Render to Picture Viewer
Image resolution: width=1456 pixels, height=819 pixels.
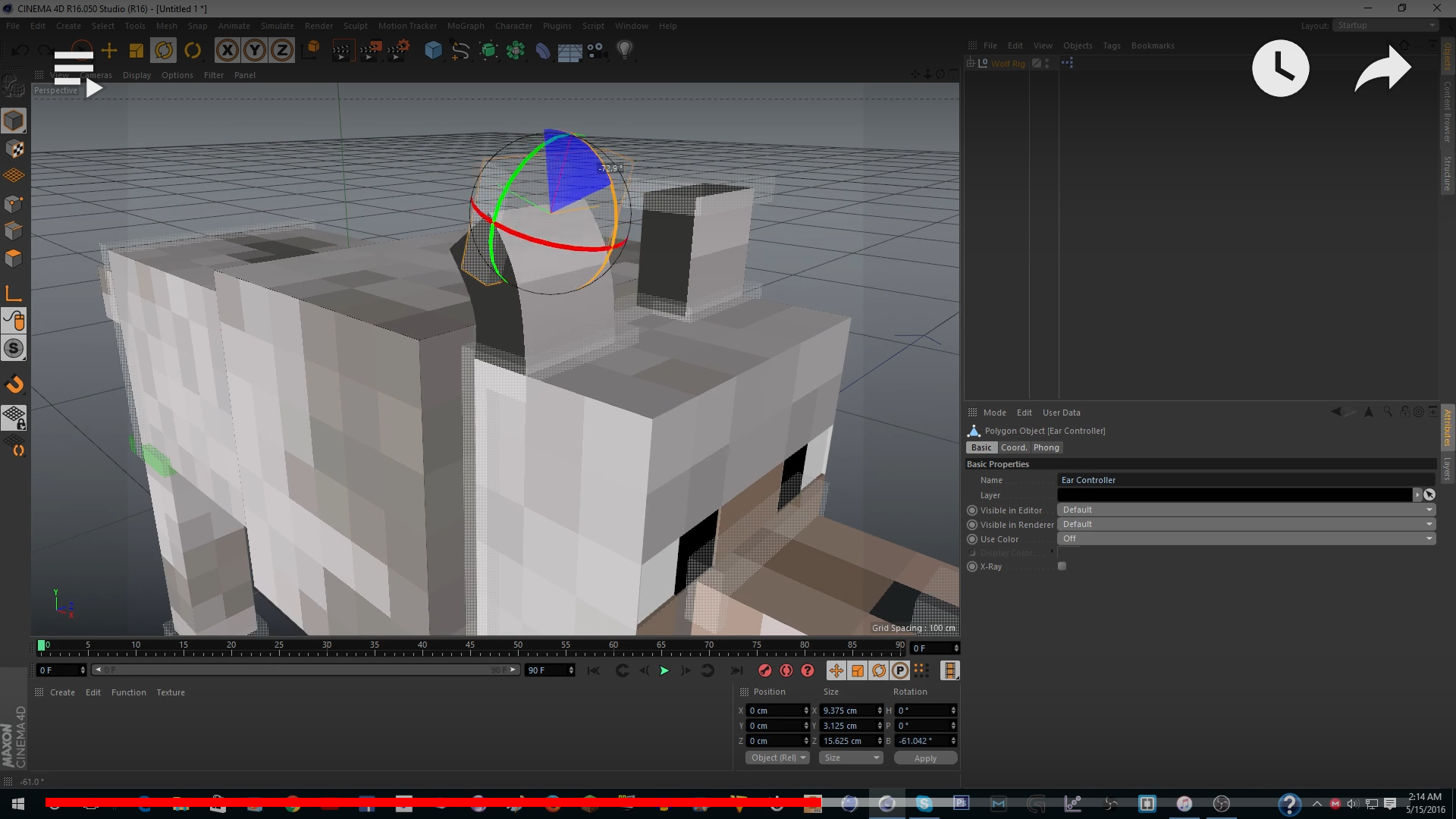[x=370, y=50]
